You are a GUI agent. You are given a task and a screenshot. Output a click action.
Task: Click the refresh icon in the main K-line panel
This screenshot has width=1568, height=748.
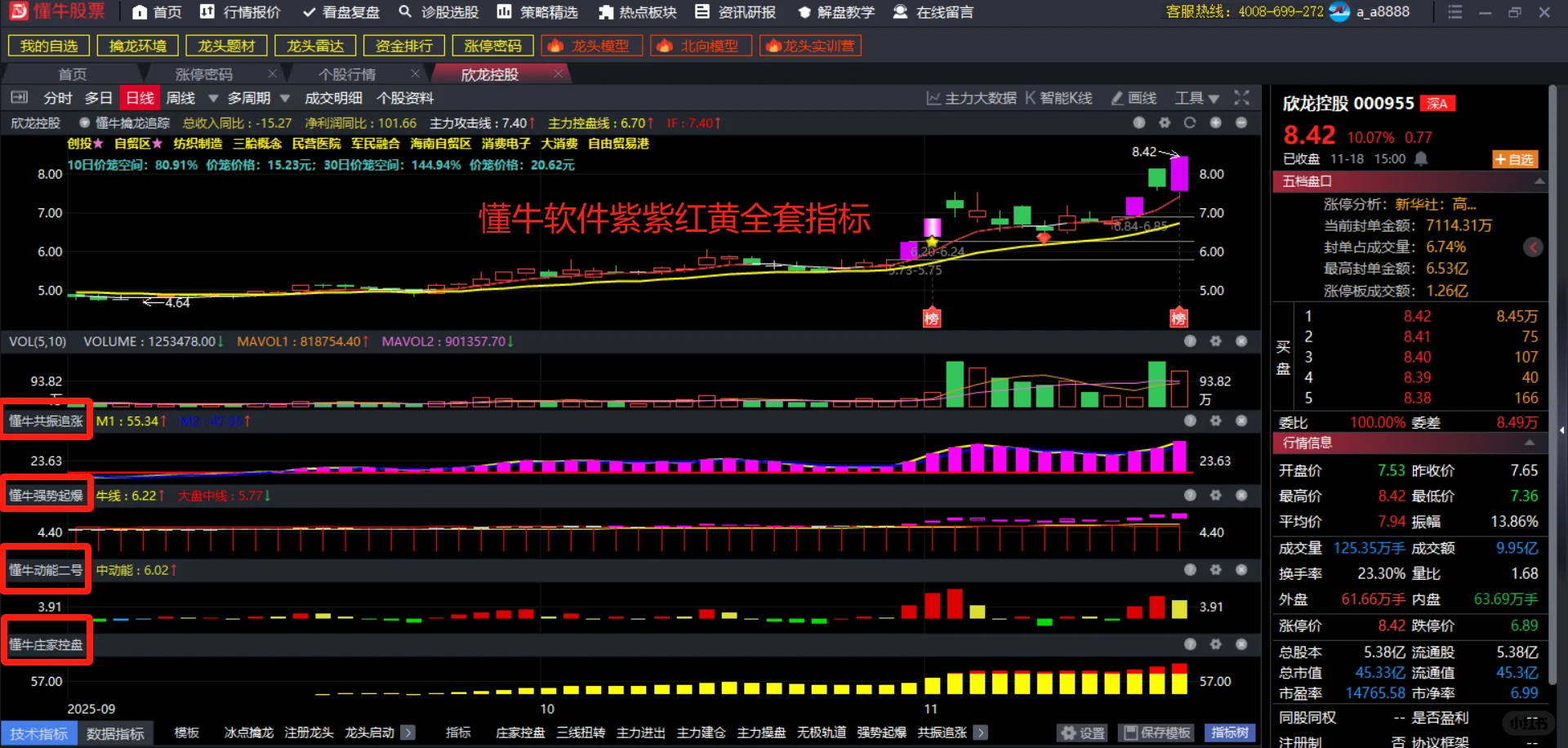point(1190,122)
